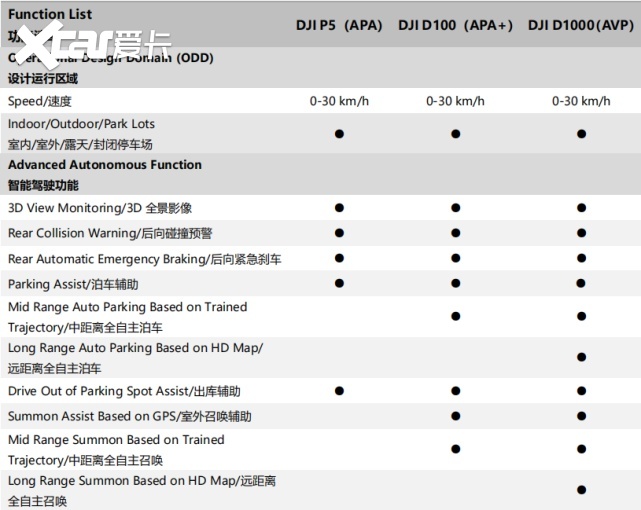The image size is (641, 510).
Task: Click DJI D100 dot for Mid Range Auto Parking
Action: (455, 316)
